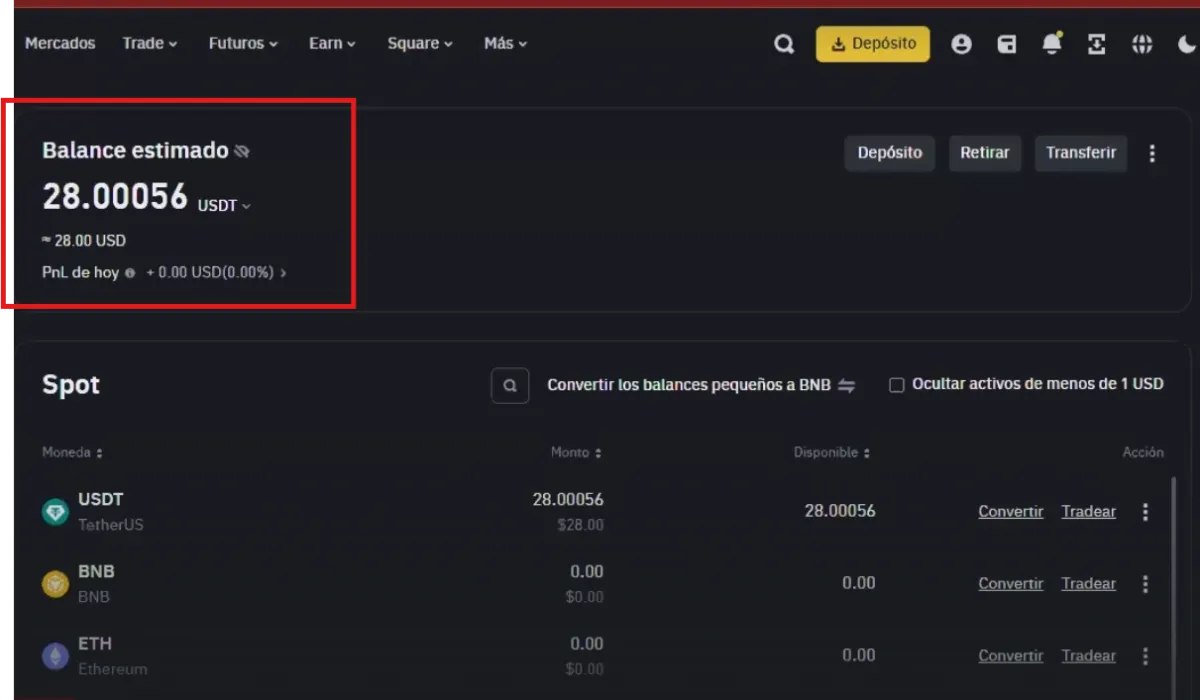
Task: Open more options for ETH row
Action: 1145,656
